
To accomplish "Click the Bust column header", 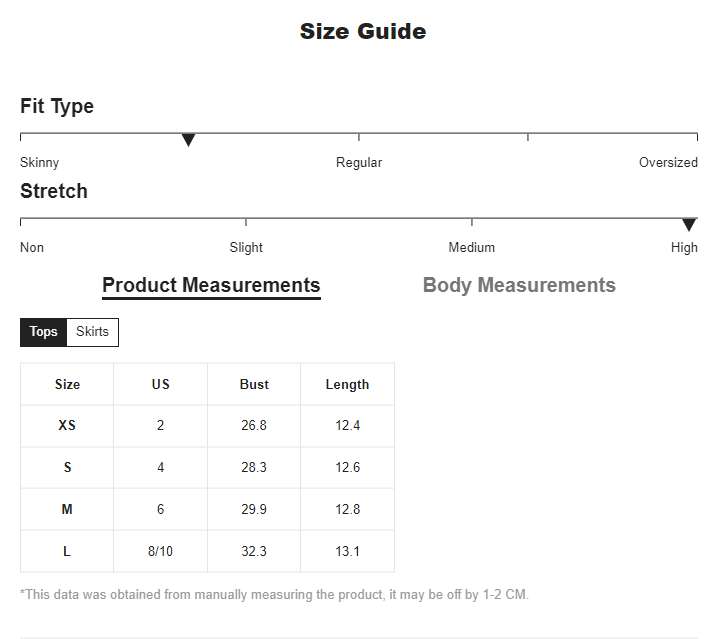I will [x=254, y=385].
